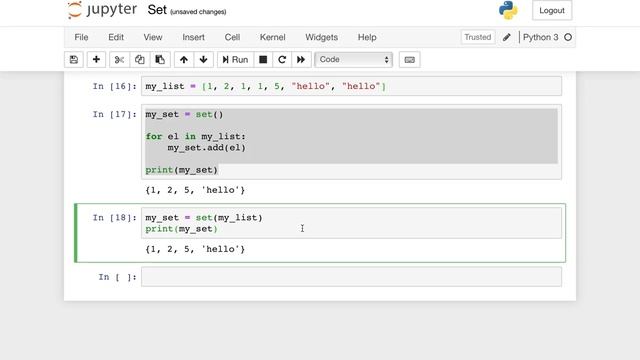Open the View menu
This screenshot has width=640, height=360.
pyautogui.click(x=153, y=37)
